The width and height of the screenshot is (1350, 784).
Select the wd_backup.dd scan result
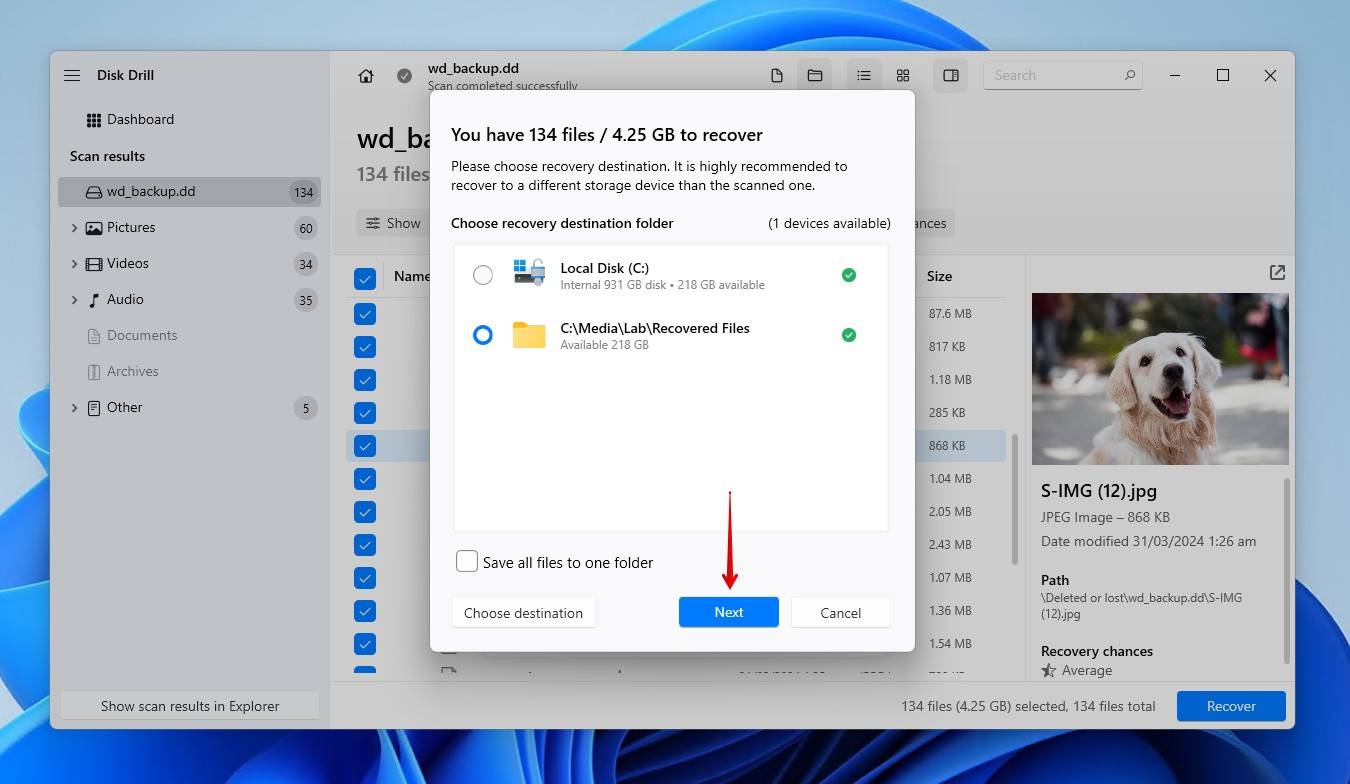click(160, 191)
